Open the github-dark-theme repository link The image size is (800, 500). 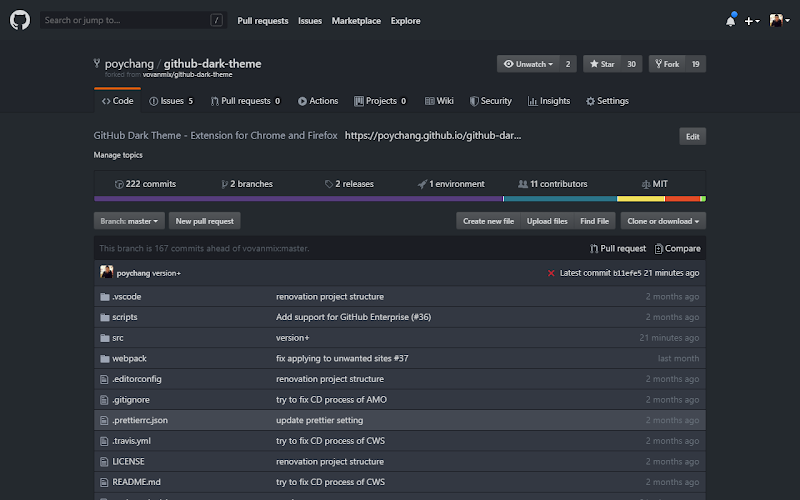coord(212,64)
